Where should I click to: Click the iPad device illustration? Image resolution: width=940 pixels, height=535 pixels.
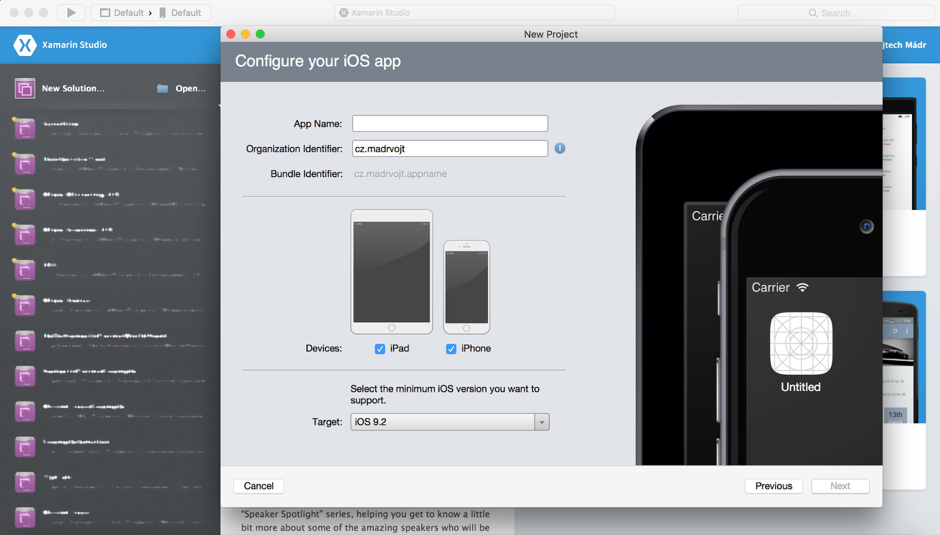coord(391,272)
